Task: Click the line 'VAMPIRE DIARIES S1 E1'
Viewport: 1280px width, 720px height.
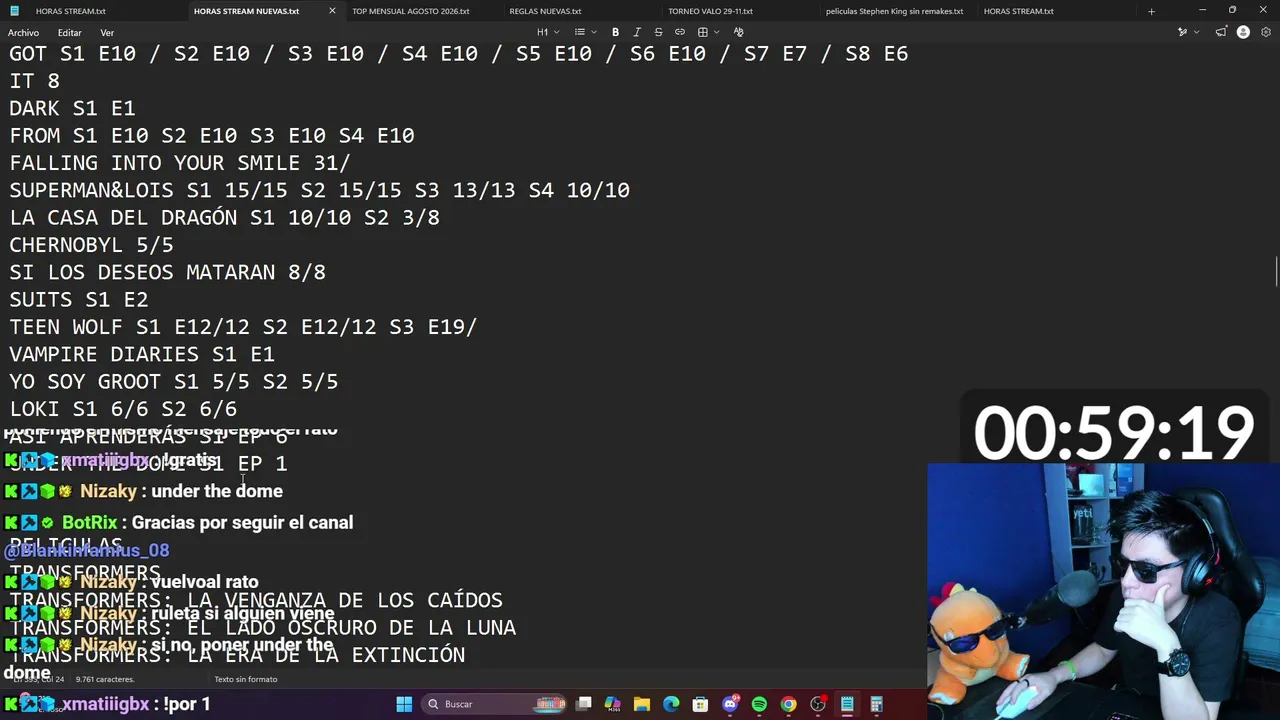Action: pyautogui.click(x=142, y=354)
